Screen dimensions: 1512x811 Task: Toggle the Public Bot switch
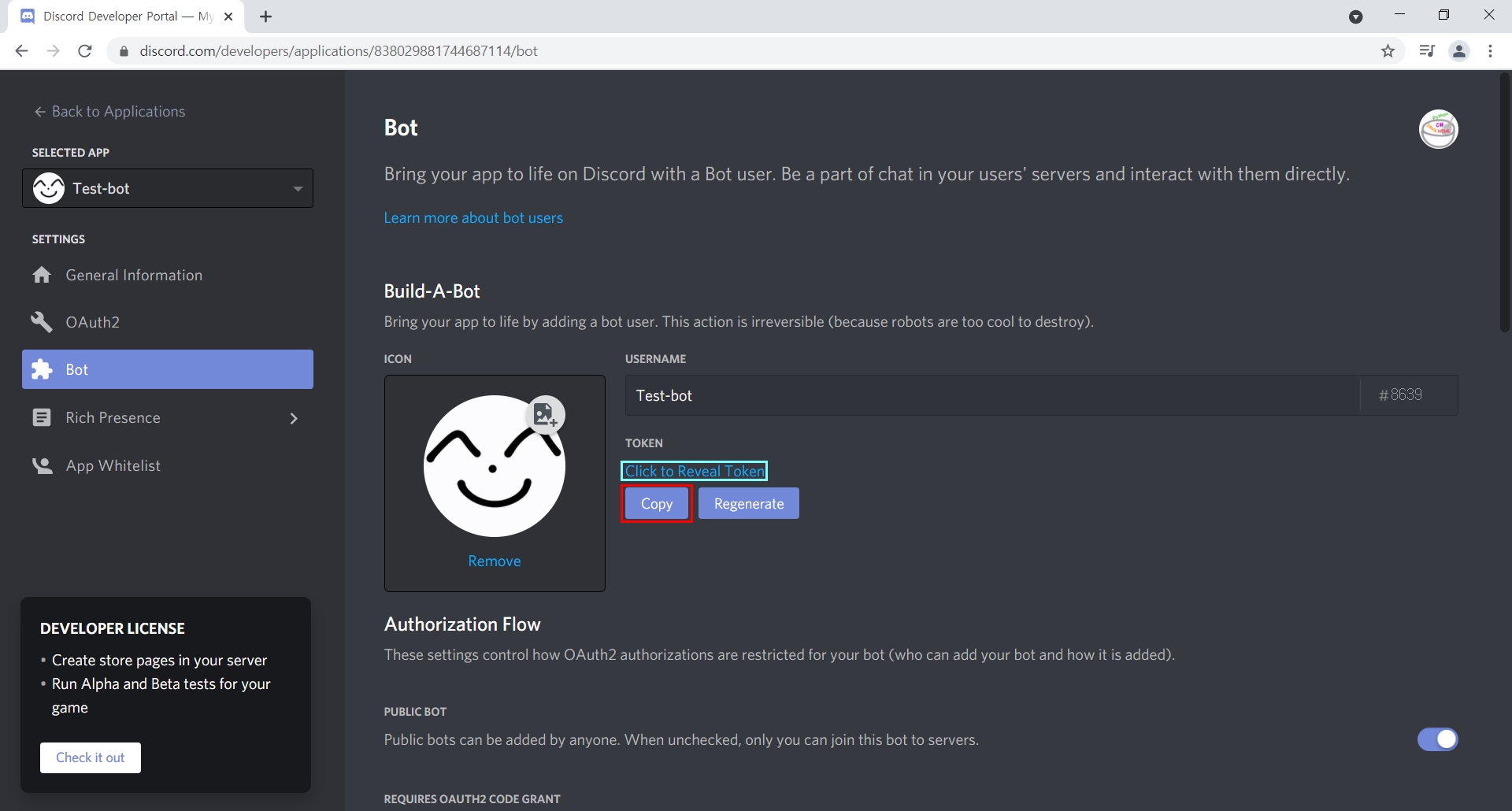1437,739
